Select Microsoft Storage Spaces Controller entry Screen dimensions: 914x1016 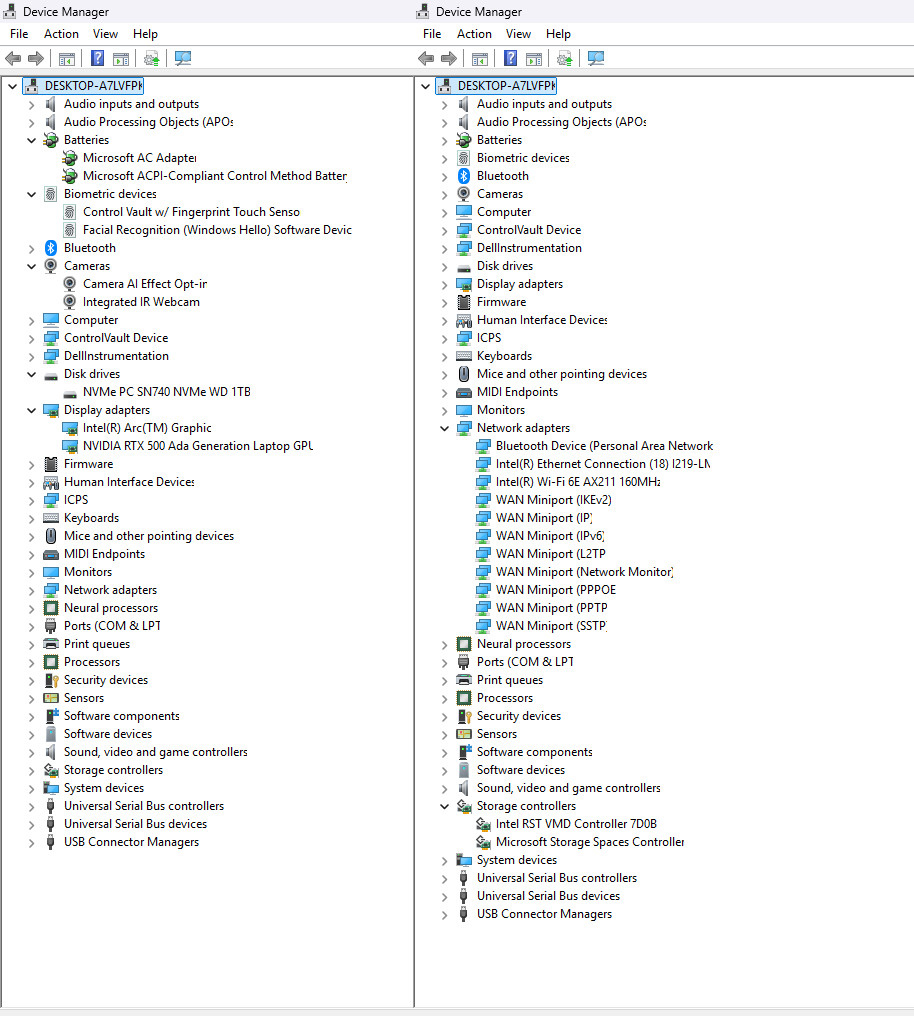590,842
